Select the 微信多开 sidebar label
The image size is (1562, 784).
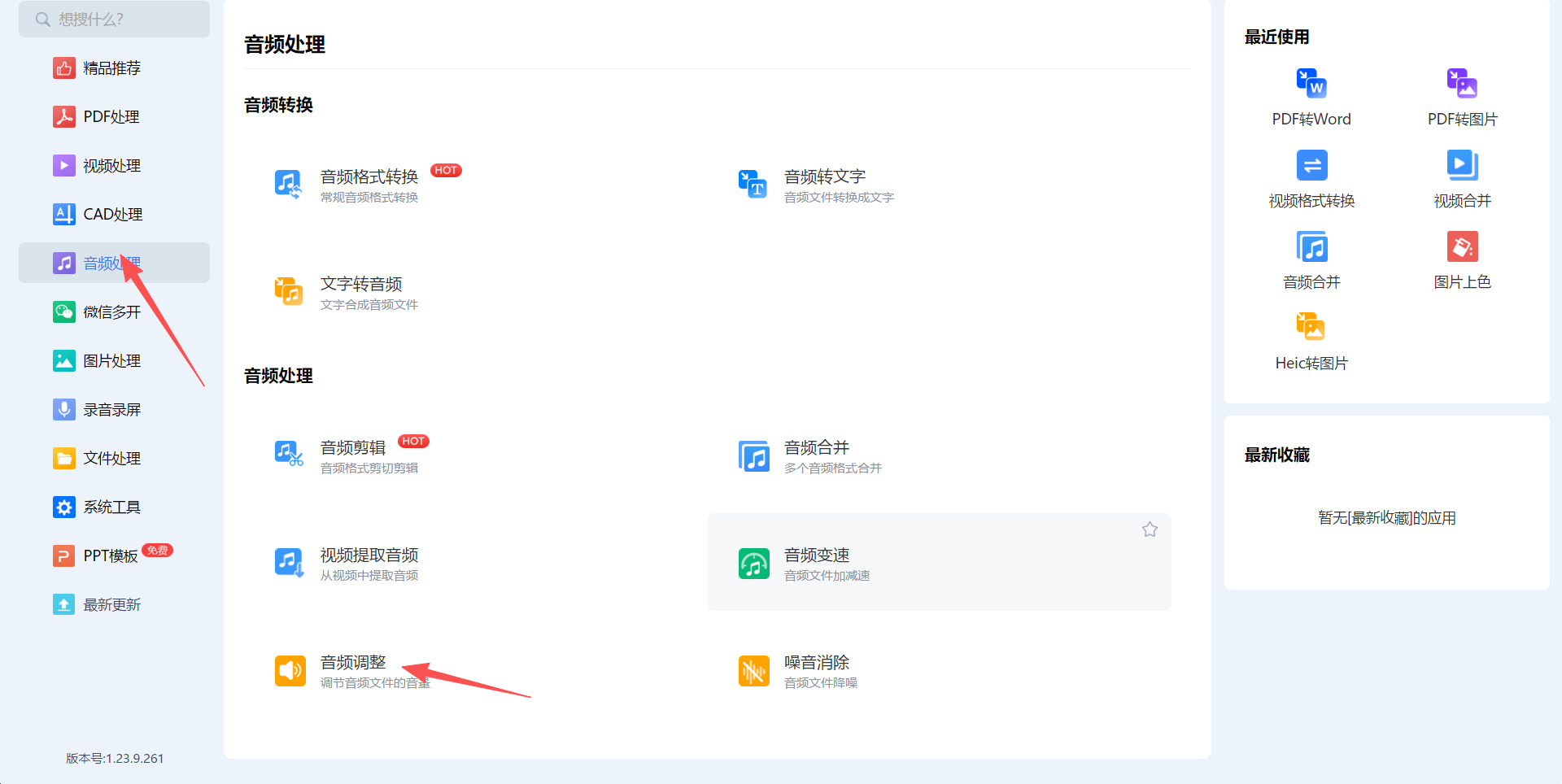[x=112, y=312]
